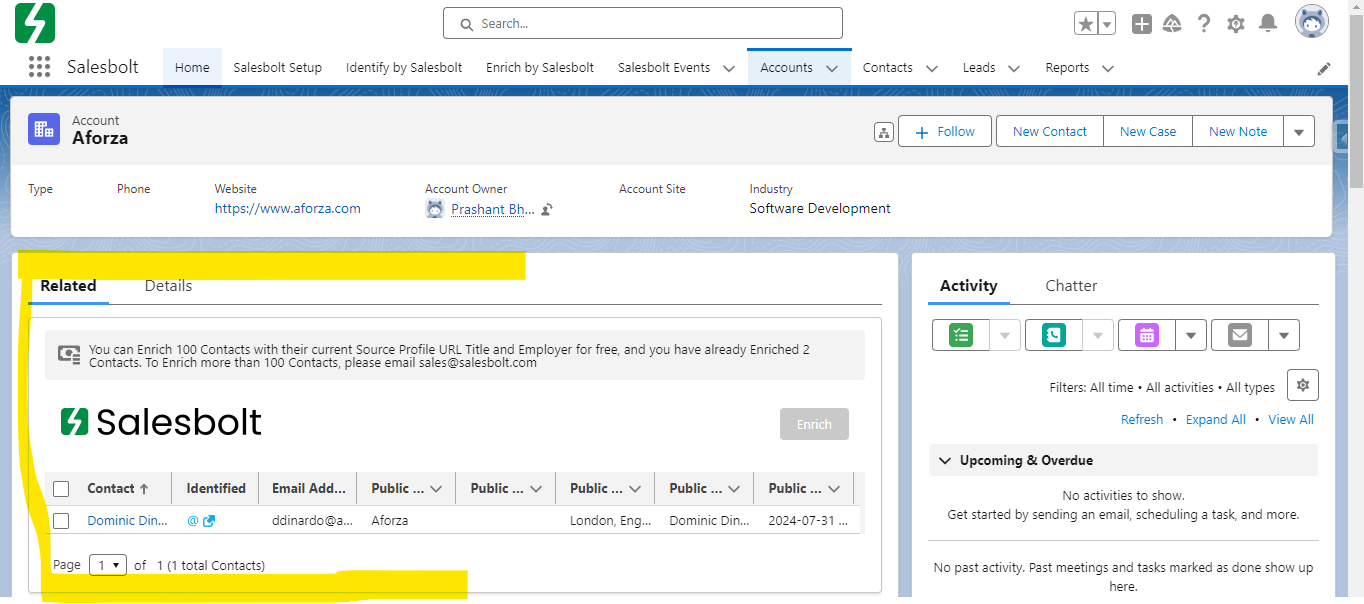Open the Salesbolt Setup tab
The width and height of the screenshot is (1364, 604).
278,68
